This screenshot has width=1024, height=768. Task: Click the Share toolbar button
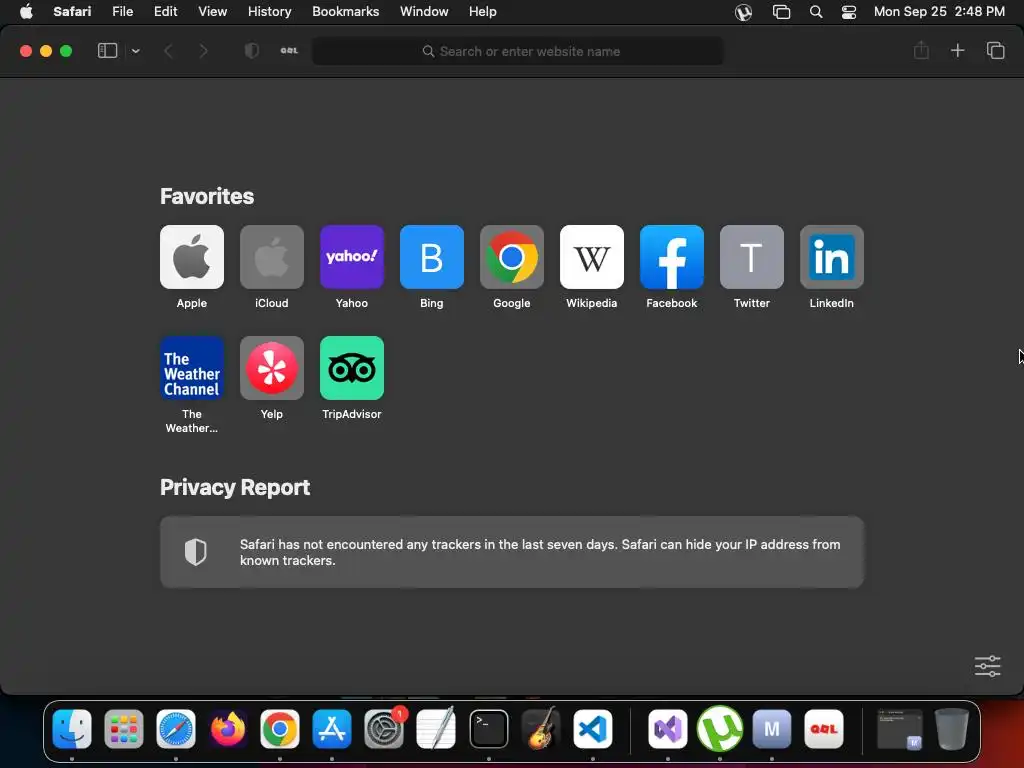(921, 50)
